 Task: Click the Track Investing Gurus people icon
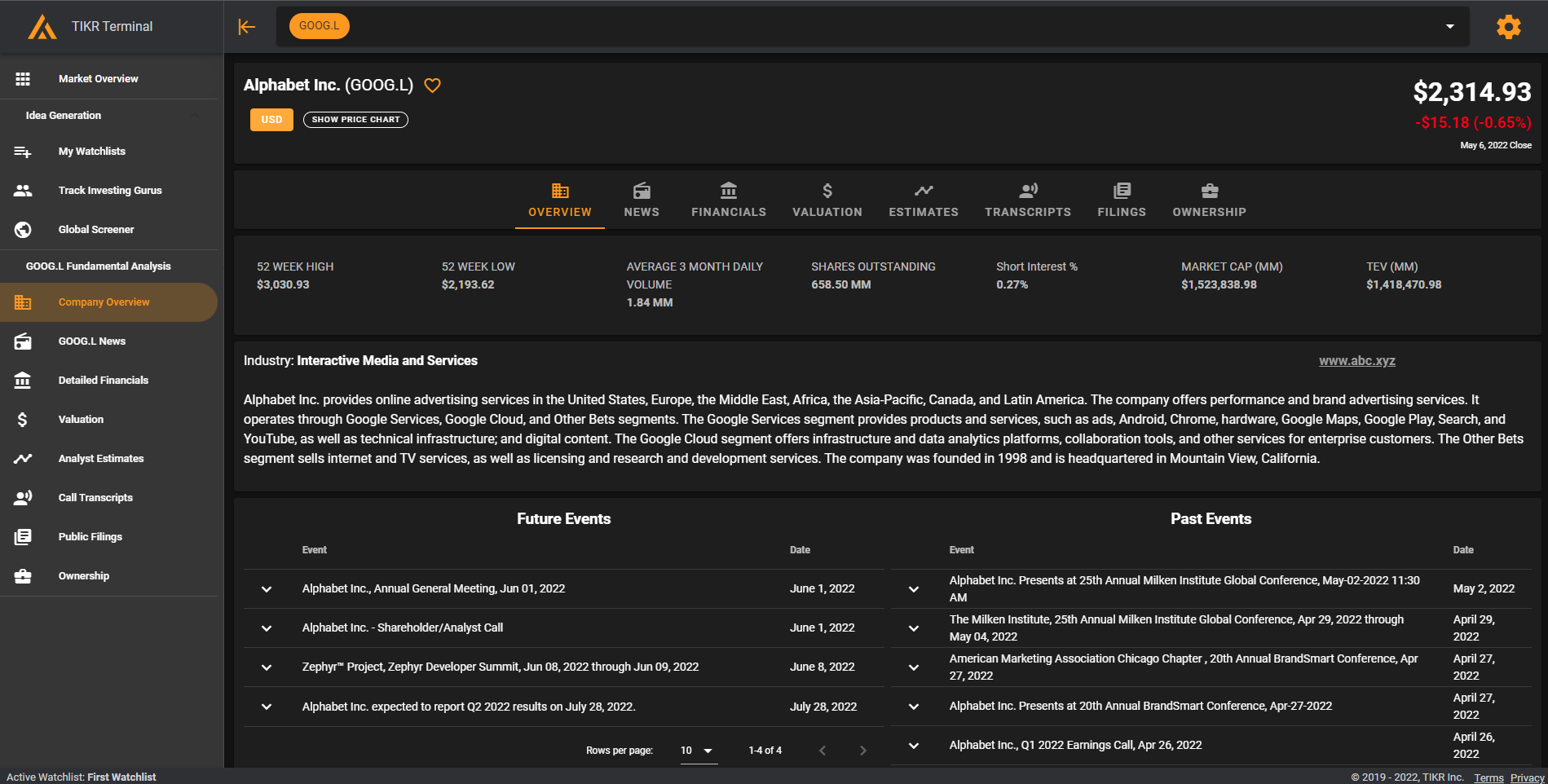pyautogui.click(x=23, y=191)
